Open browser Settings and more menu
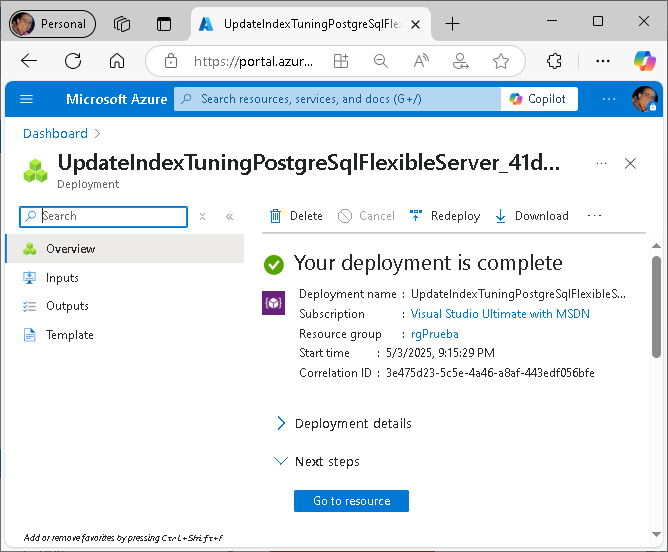 [x=602, y=61]
